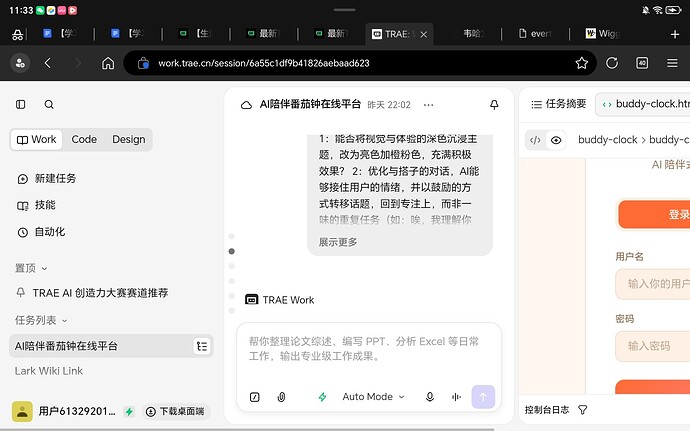
Task: Send message with the purple arrow button
Action: (483, 397)
